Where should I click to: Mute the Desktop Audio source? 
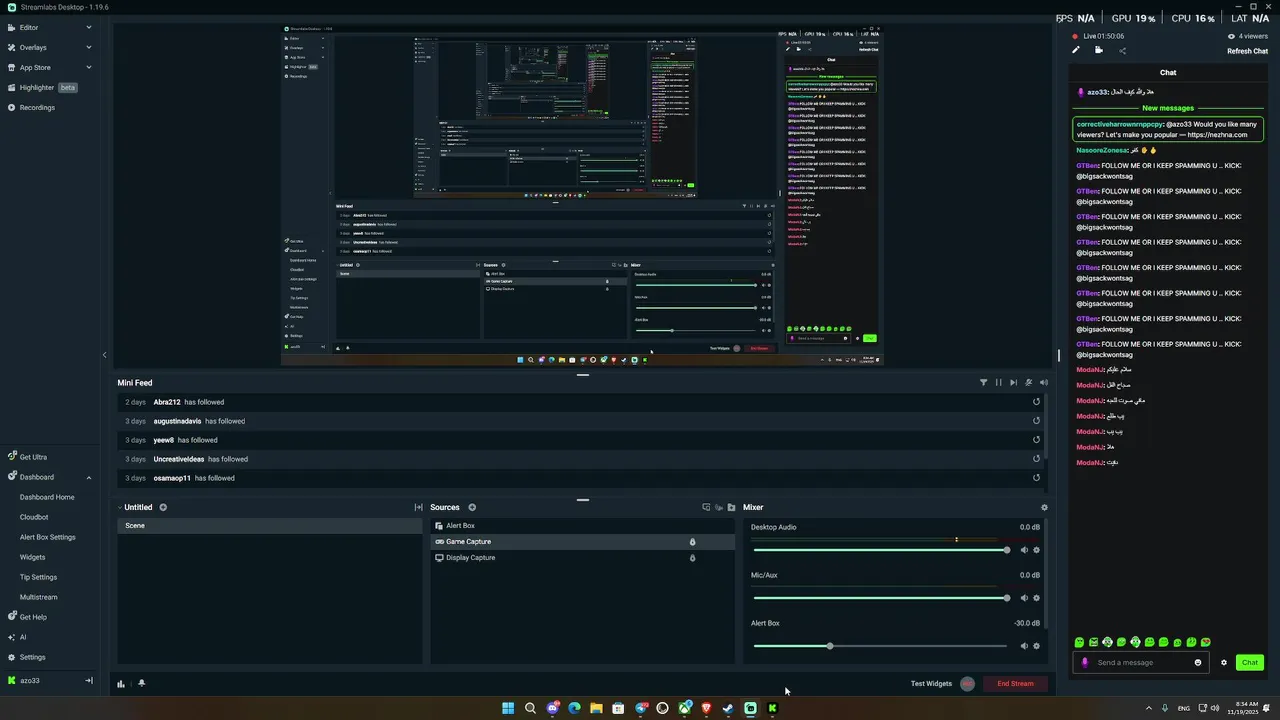(x=1024, y=550)
